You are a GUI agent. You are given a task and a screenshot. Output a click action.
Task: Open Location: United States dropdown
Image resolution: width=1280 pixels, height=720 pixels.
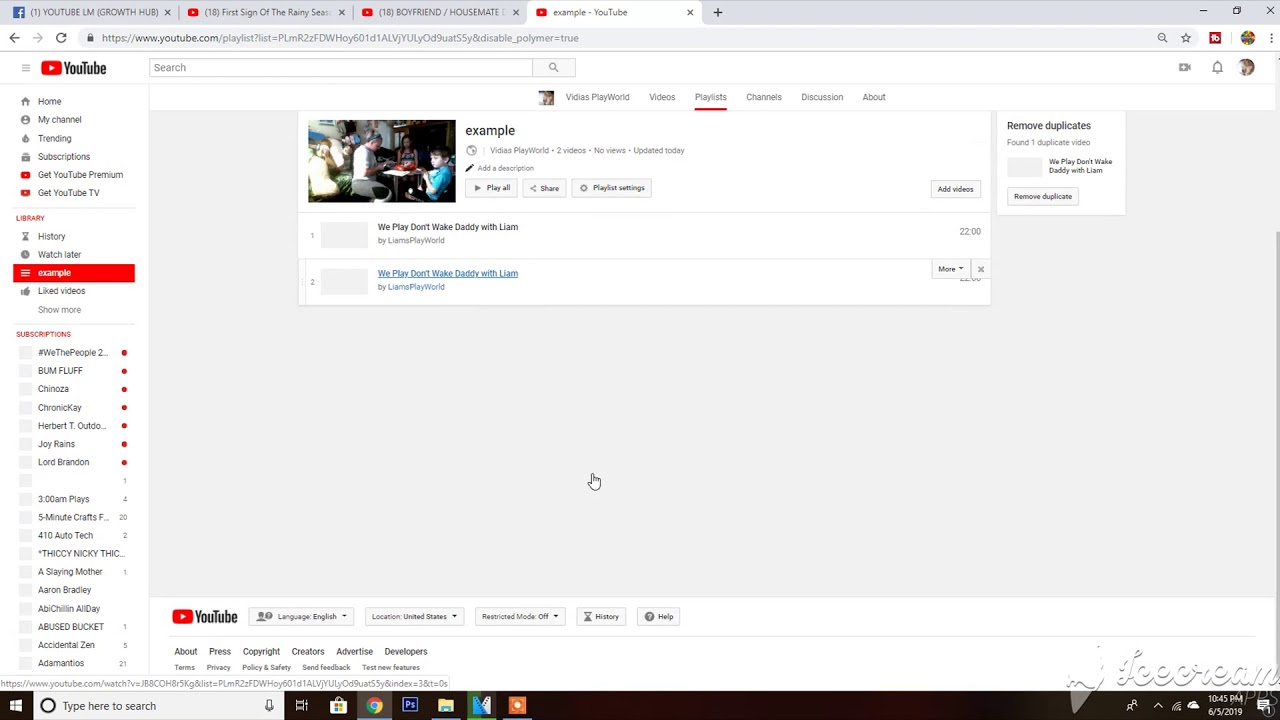click(414, 617)
